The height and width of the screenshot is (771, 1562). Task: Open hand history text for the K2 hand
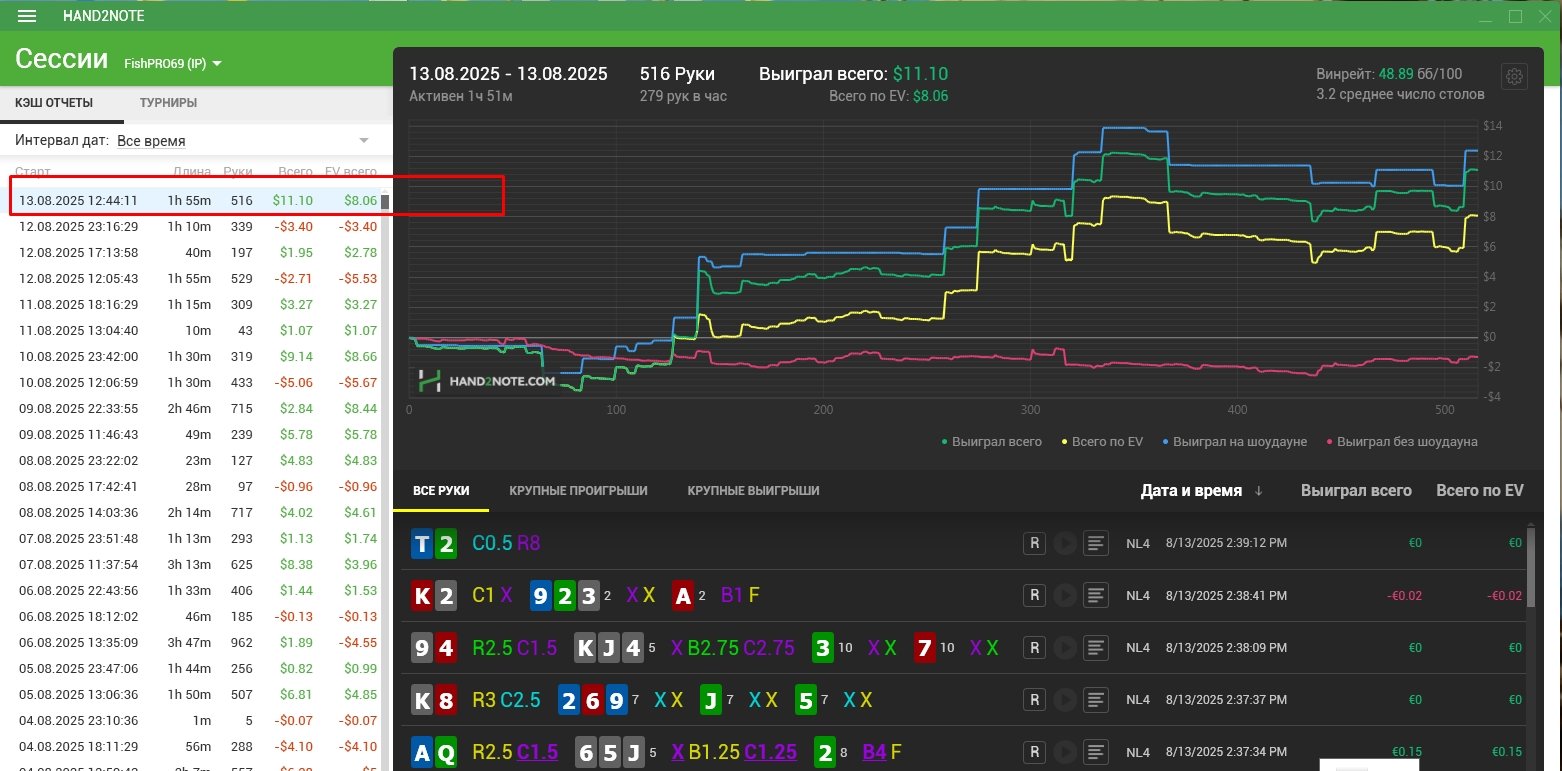click(x=1097, y=595)
